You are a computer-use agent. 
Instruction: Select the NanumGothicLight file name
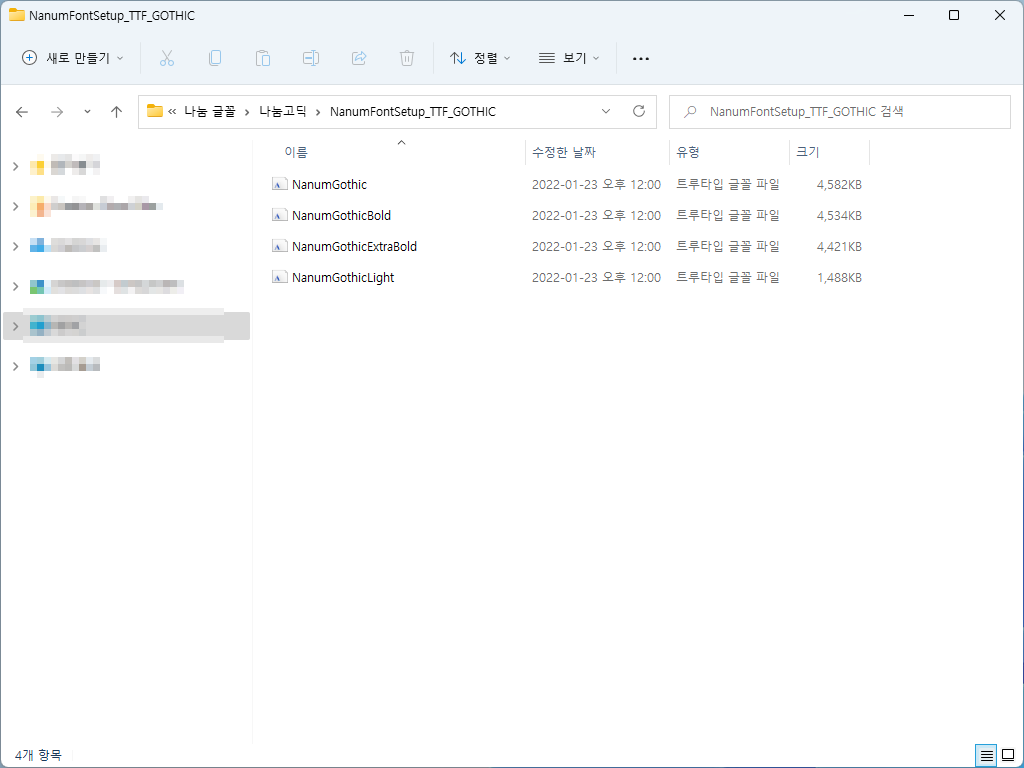343,277
